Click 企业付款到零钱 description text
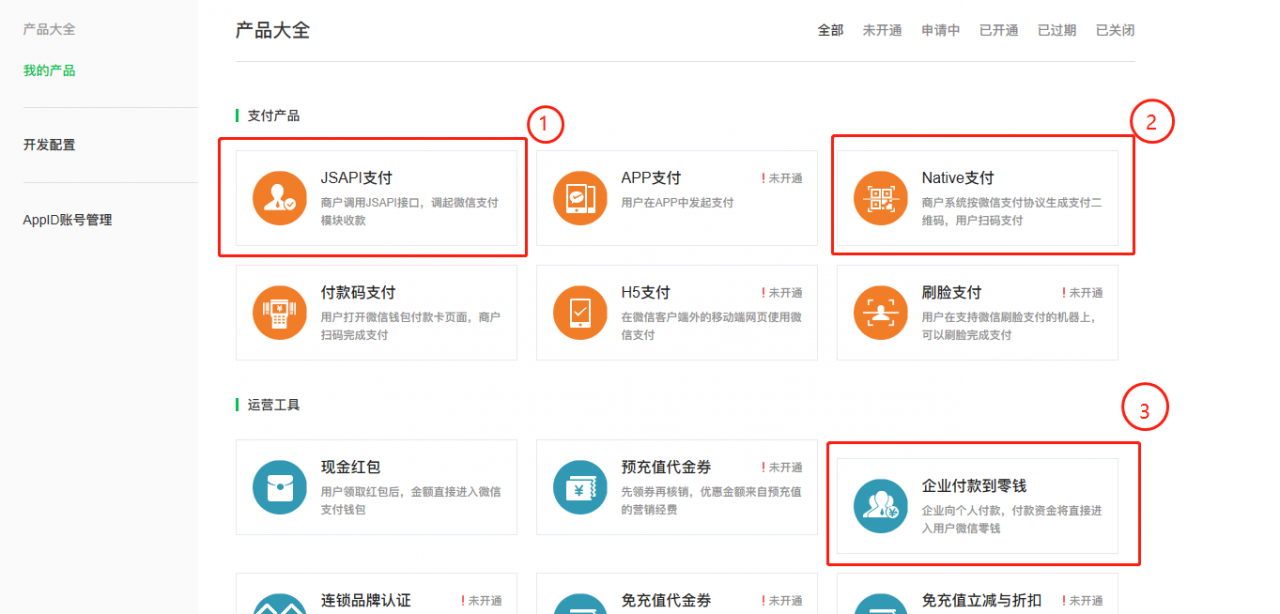Viewport: 1280px width, 614px height. (1011, 519)
